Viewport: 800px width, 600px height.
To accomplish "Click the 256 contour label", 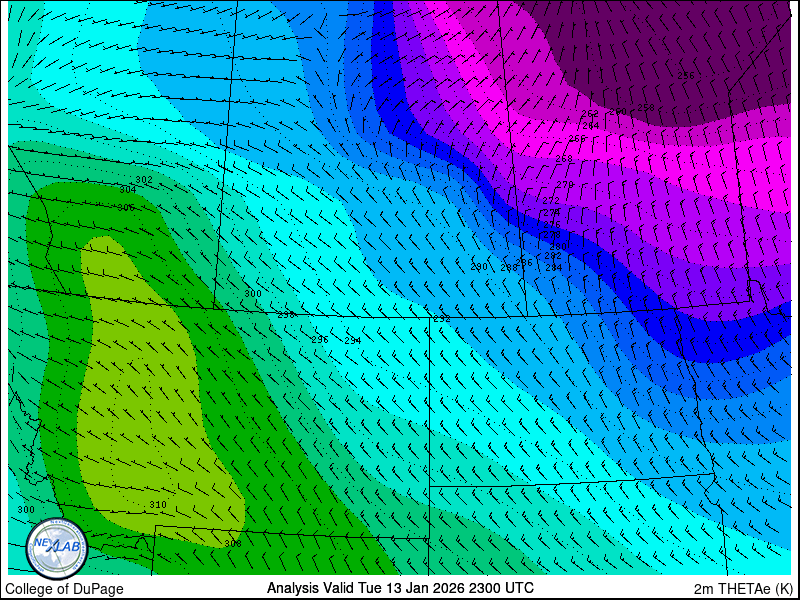I will click(686, 76).
